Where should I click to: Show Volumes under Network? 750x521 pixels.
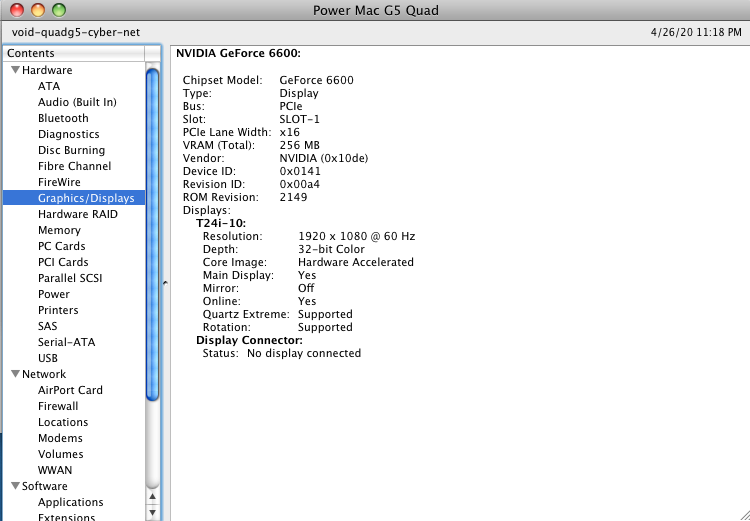pyautogui.click(x=61, y=454)
